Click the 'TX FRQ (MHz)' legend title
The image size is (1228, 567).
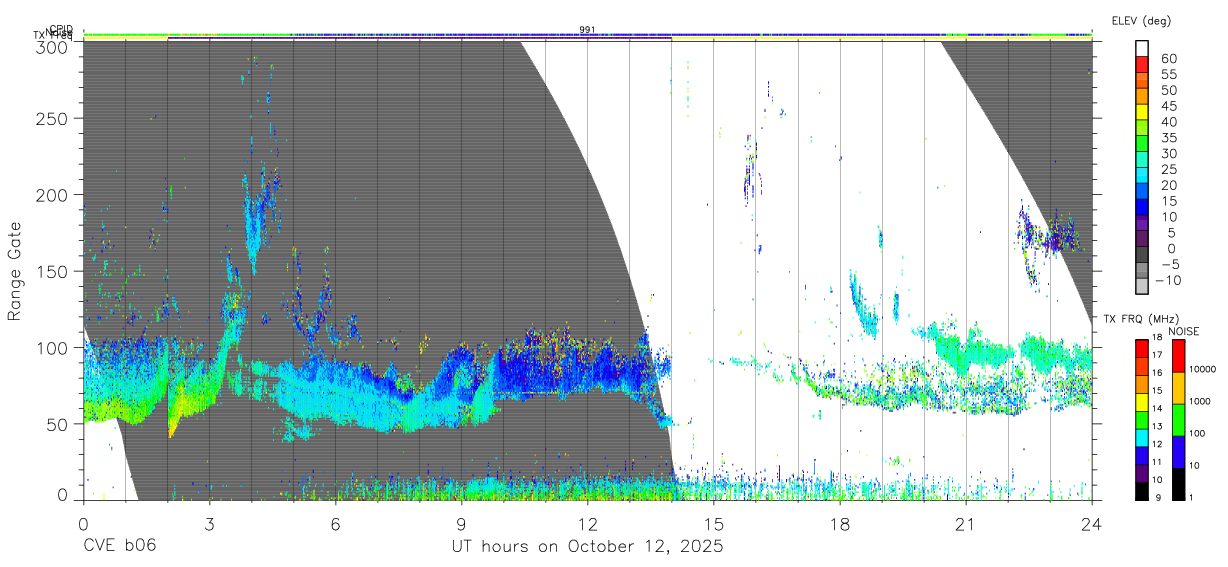click(1139, 319)
